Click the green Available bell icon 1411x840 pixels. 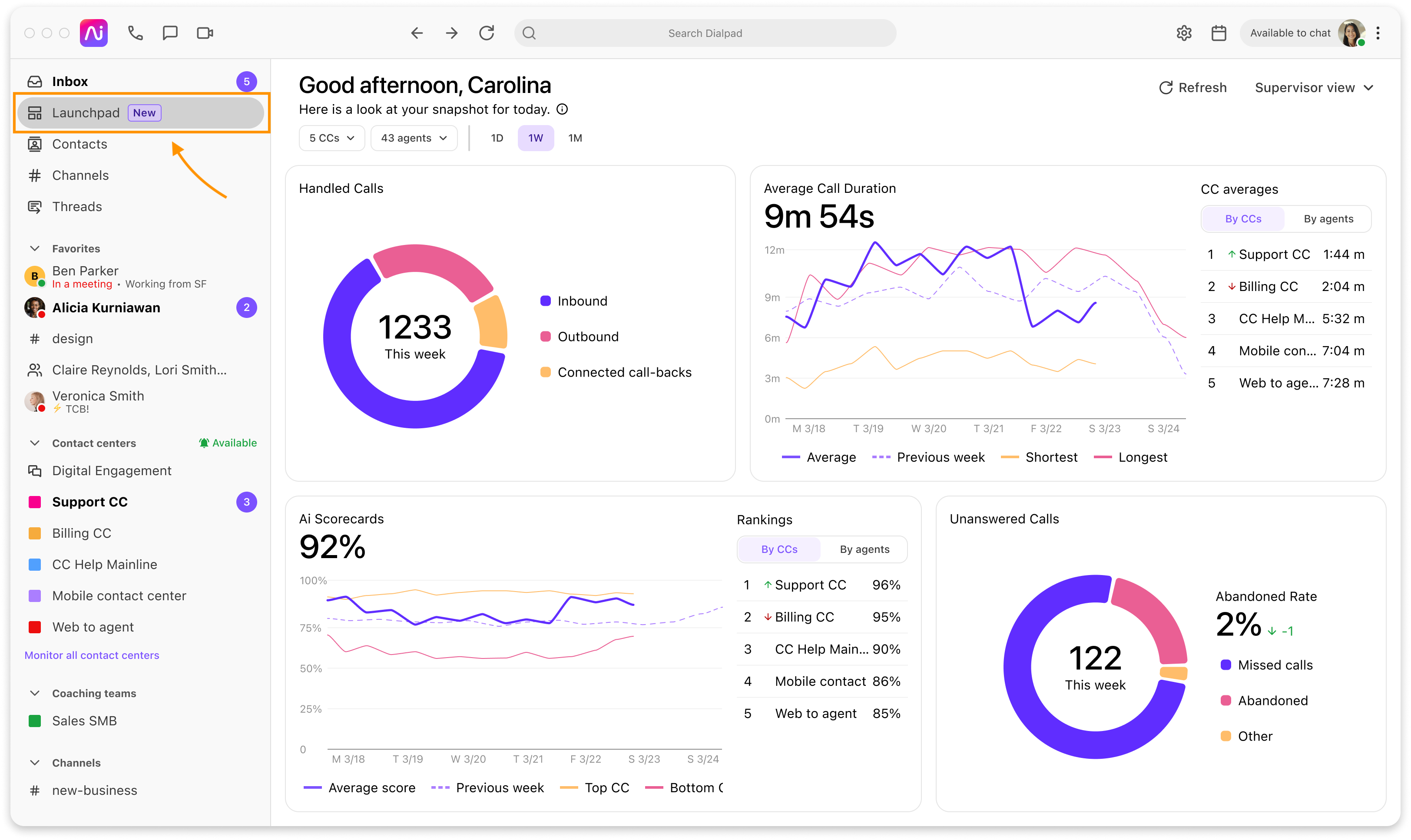tap(204, 443)
